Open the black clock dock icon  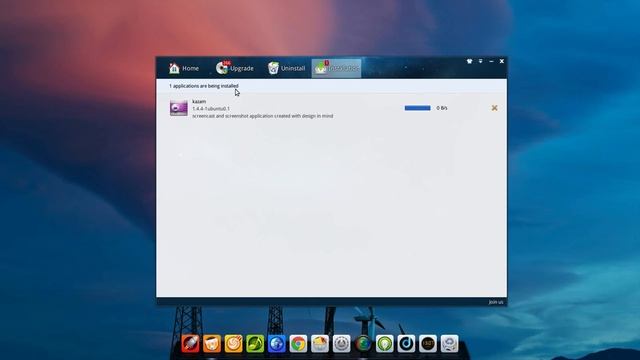[428, 344]
